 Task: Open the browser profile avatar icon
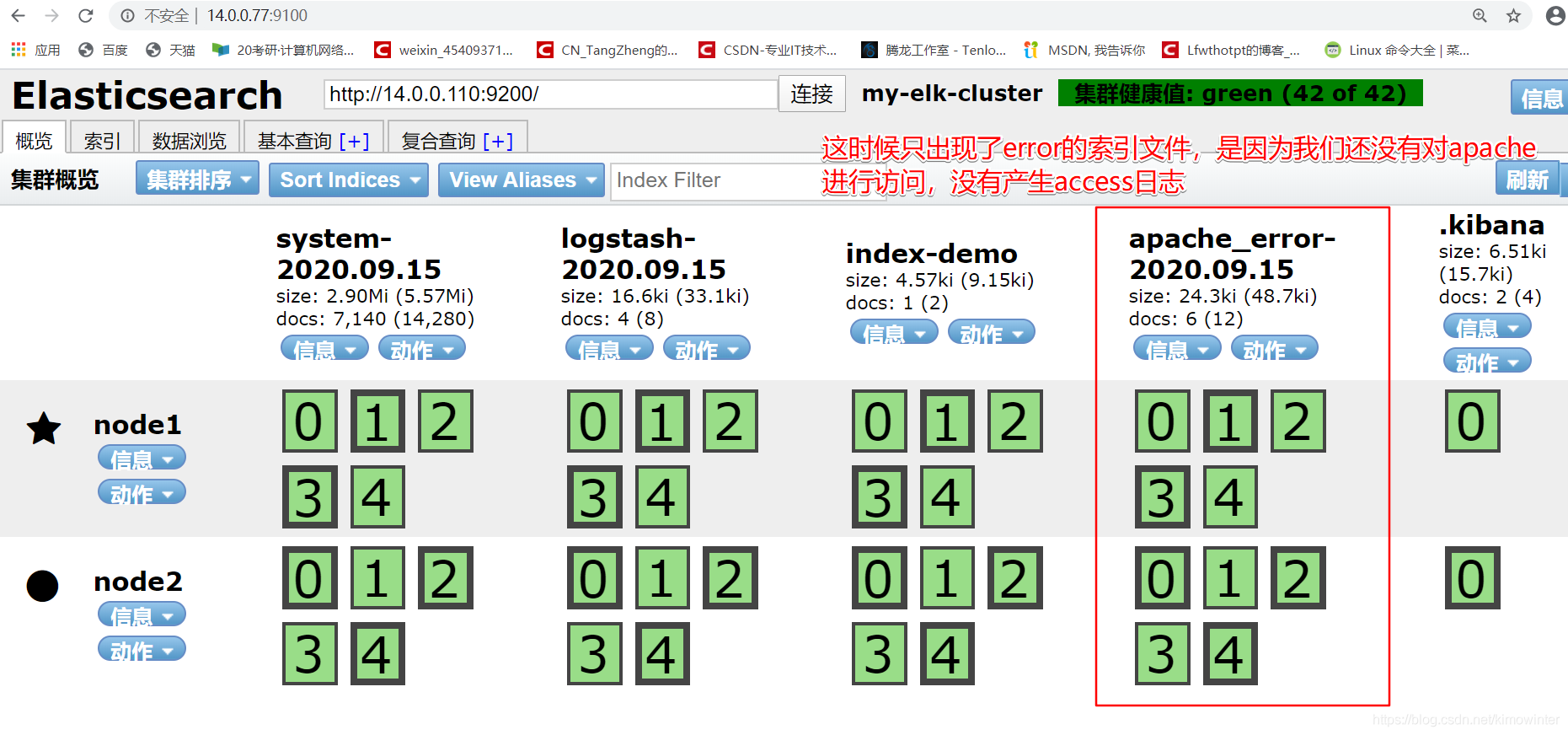pos(1555,15)
